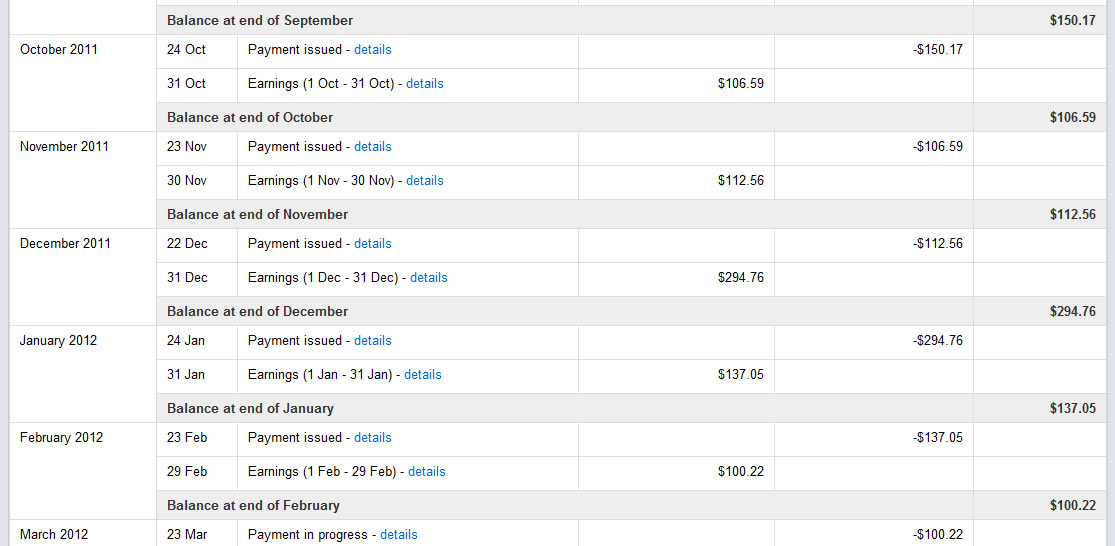Select the $112.56 November balance value
This screenshot has height=546, width=1115.
point(1072,214)
